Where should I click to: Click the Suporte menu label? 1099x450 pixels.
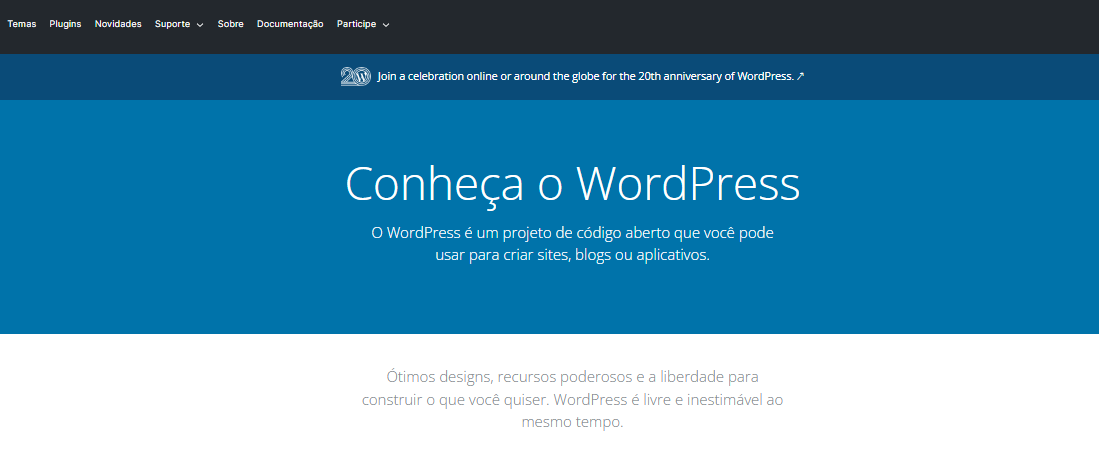click(172, 24)
